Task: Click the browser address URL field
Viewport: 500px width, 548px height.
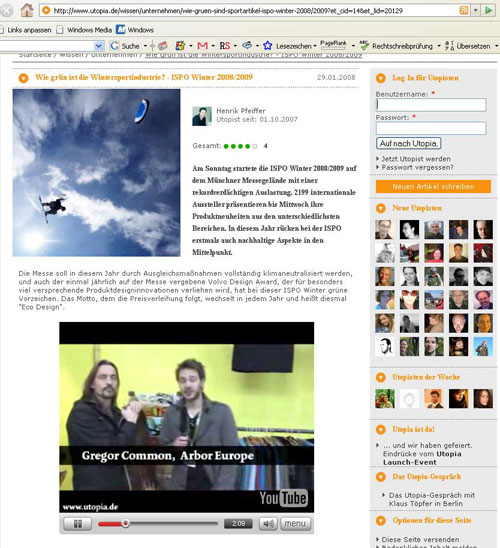Action: (x=254, y=10)
